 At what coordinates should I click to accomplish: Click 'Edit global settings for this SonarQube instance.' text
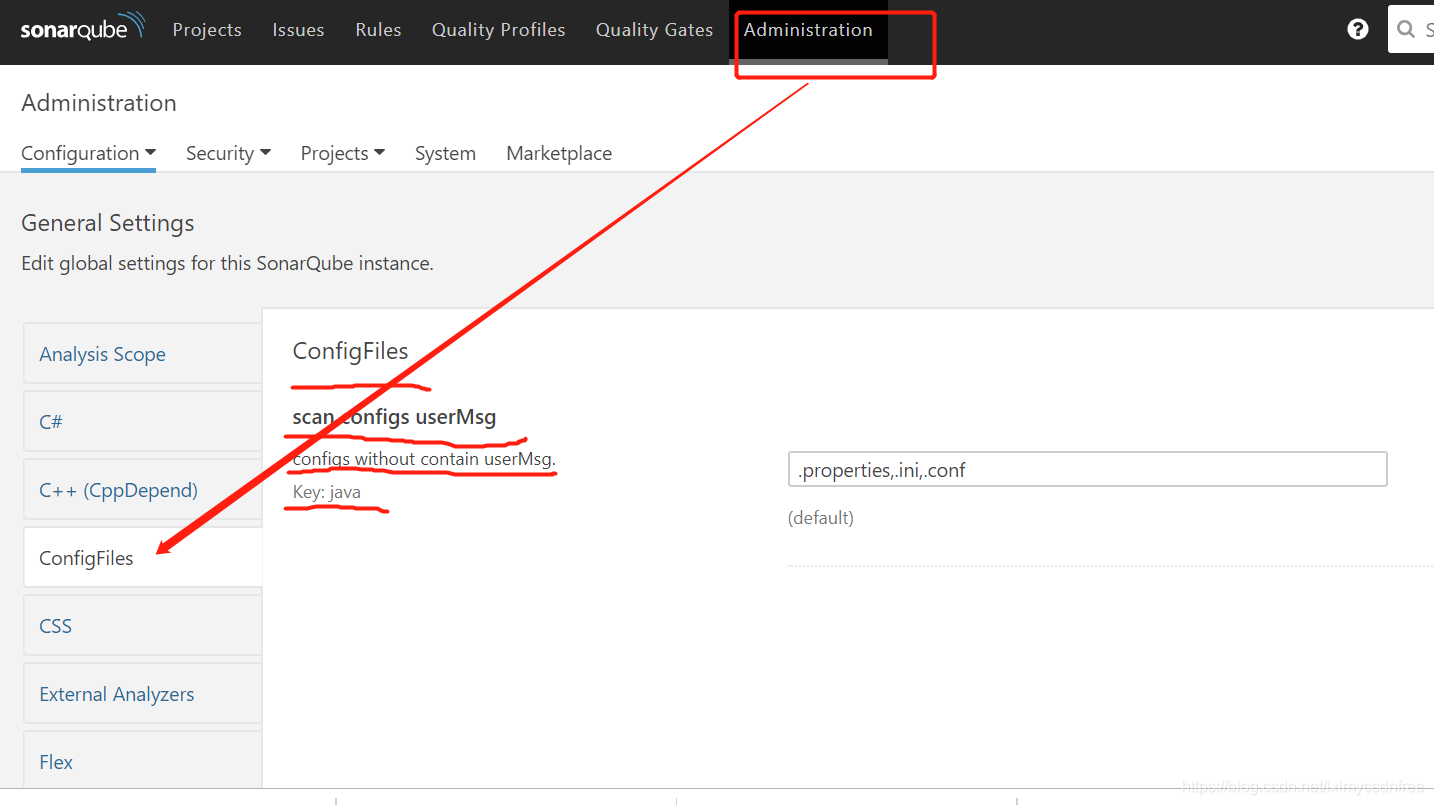[227, 264]
